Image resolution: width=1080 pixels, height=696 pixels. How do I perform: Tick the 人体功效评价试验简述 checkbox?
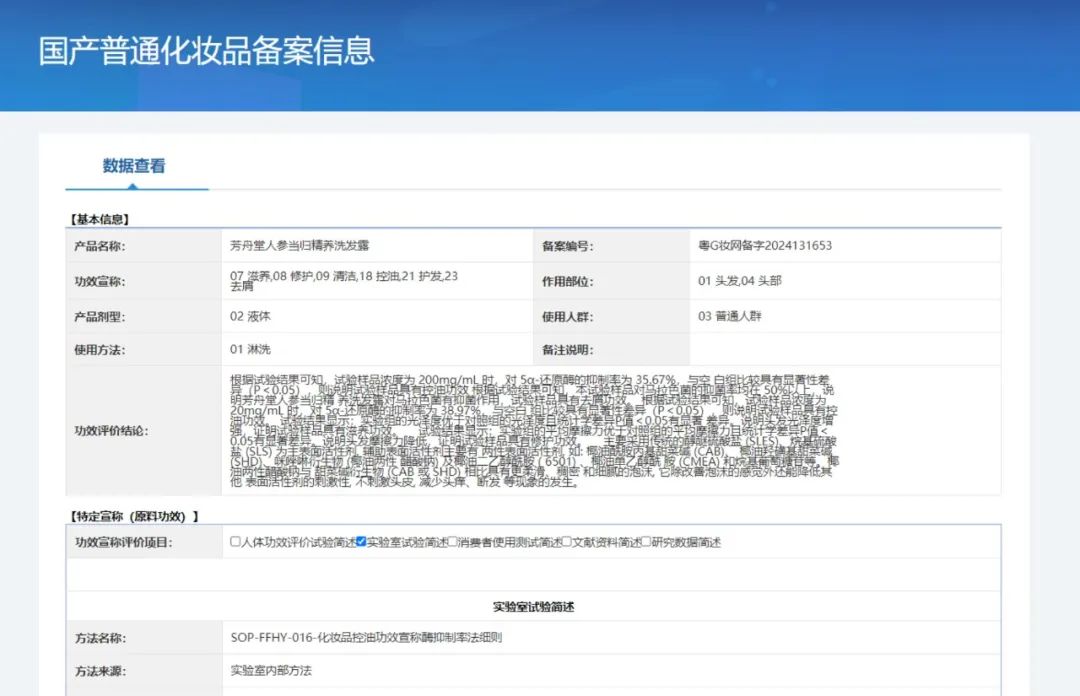click(x=235, y=542)
